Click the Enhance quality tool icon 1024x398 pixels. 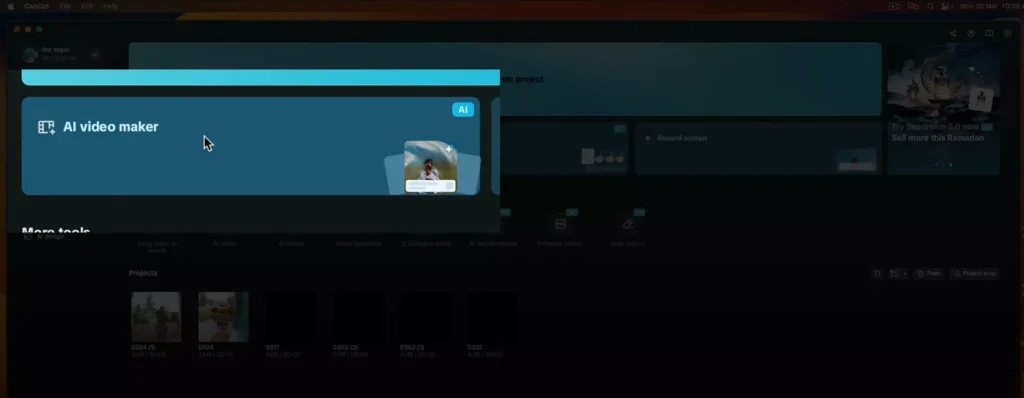tap(560, 224)
